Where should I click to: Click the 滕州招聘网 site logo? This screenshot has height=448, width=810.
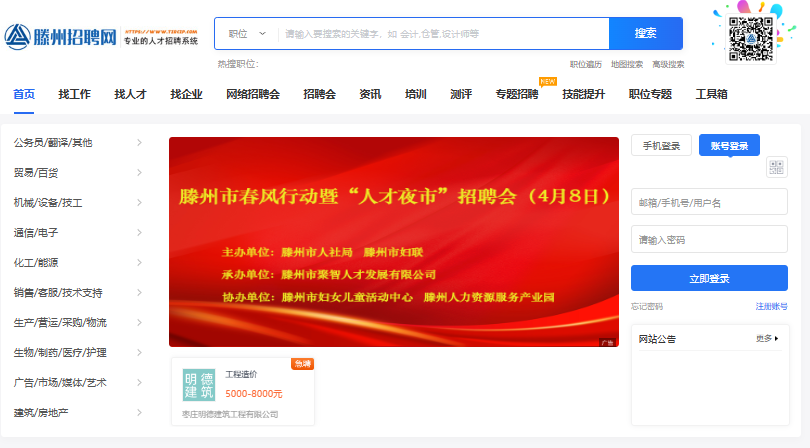click(x=62, y=37)
